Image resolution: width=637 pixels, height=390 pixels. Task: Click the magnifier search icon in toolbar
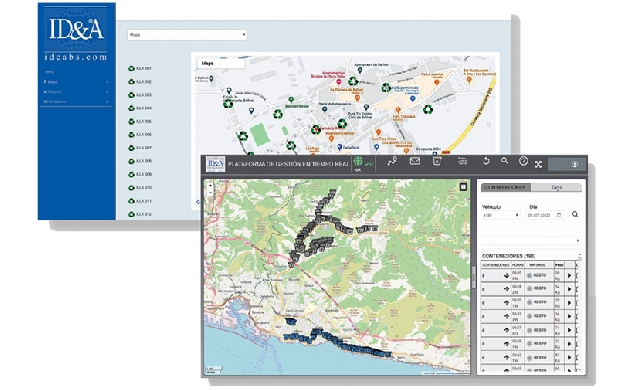pyautogui.click(x=505, y=160)
